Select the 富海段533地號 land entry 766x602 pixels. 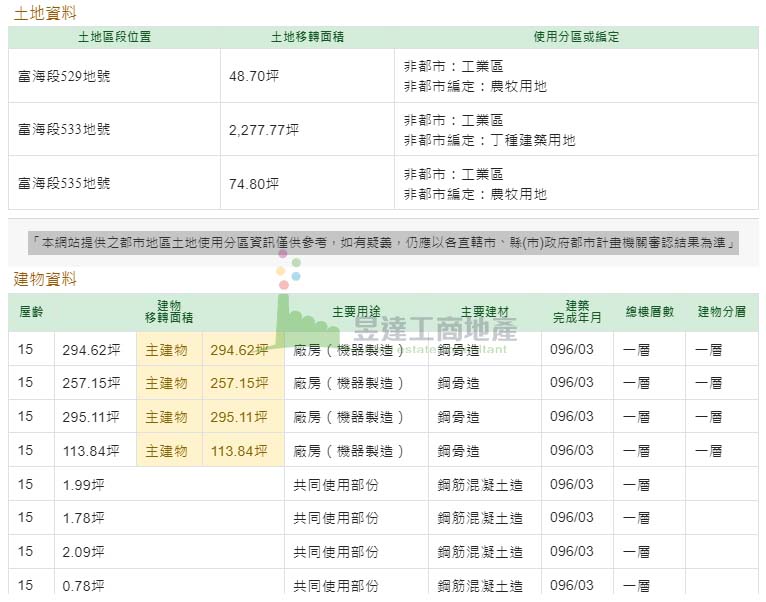click(x=64, y=130)
